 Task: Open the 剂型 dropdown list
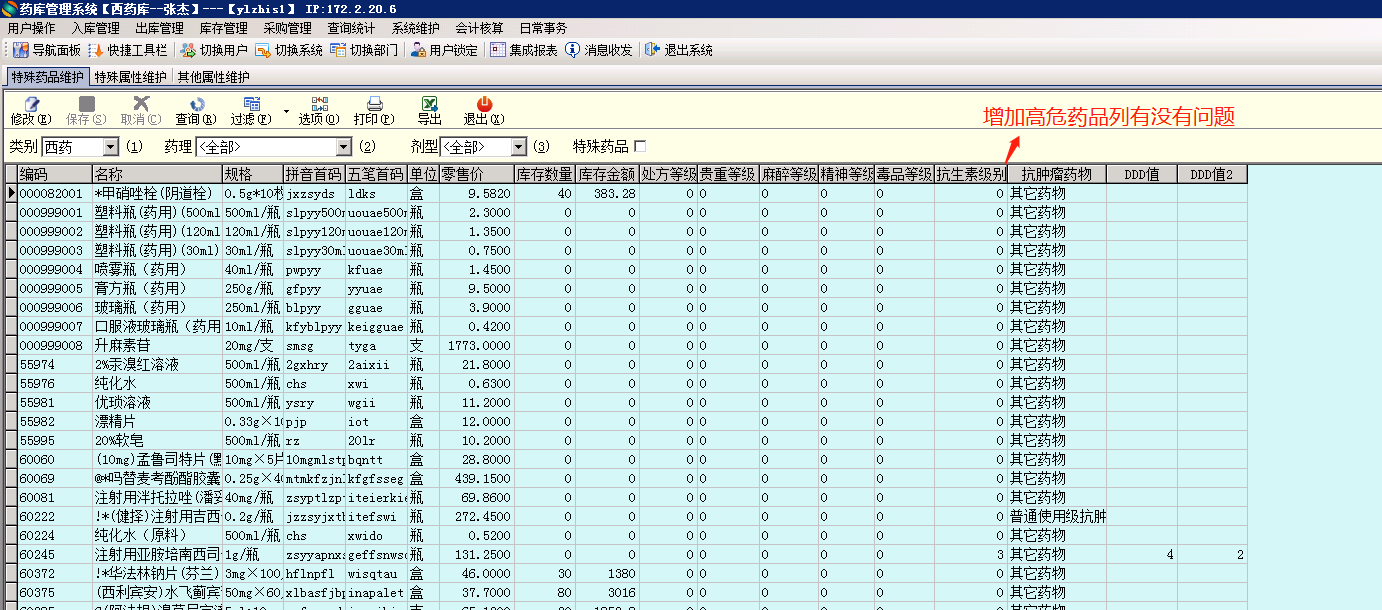click(518, 147)
